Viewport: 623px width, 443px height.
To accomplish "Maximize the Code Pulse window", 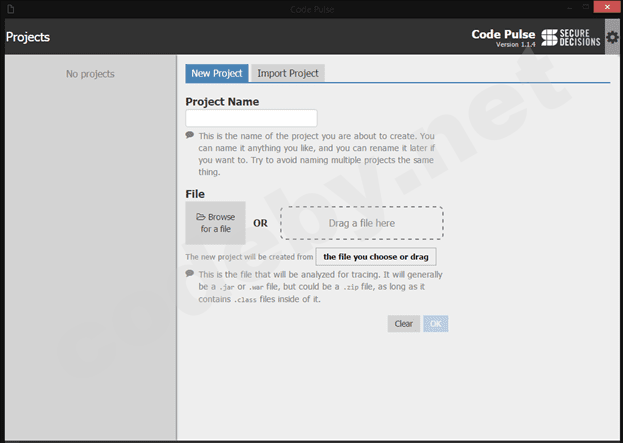I will 586,7.
